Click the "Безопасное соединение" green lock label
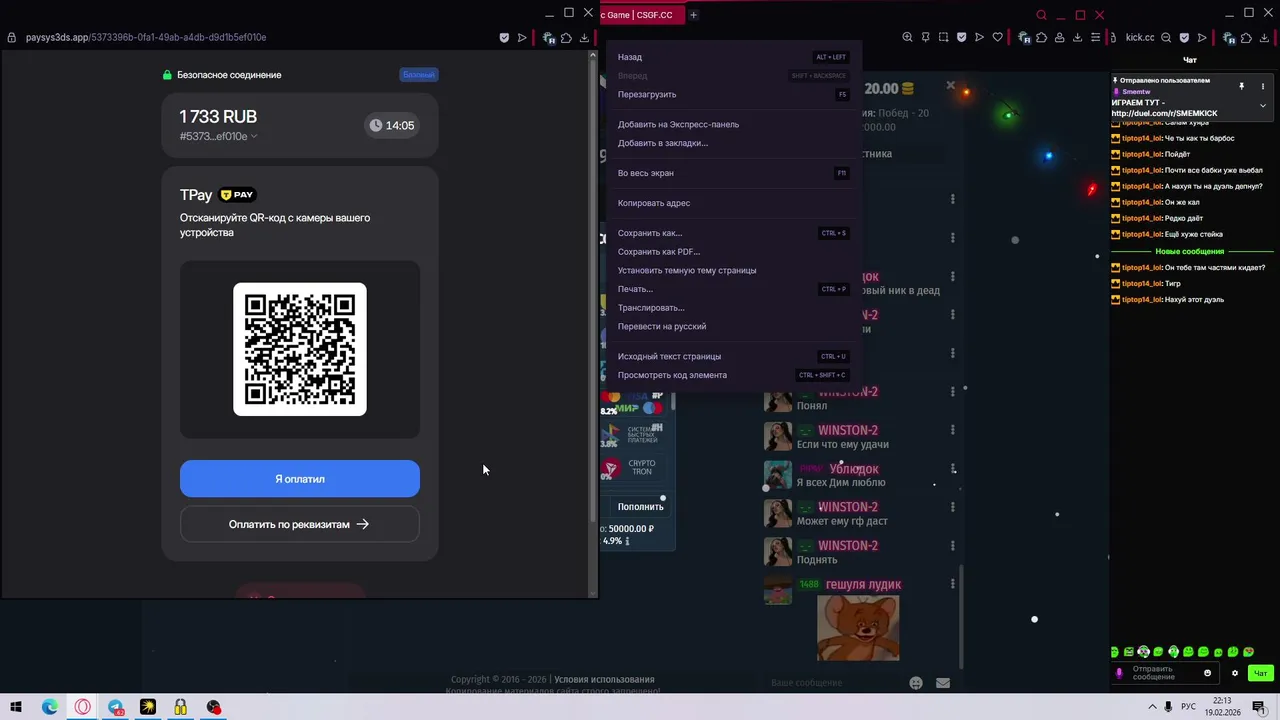Viewport: 1280px width, 720px height. tap(222, 75)
